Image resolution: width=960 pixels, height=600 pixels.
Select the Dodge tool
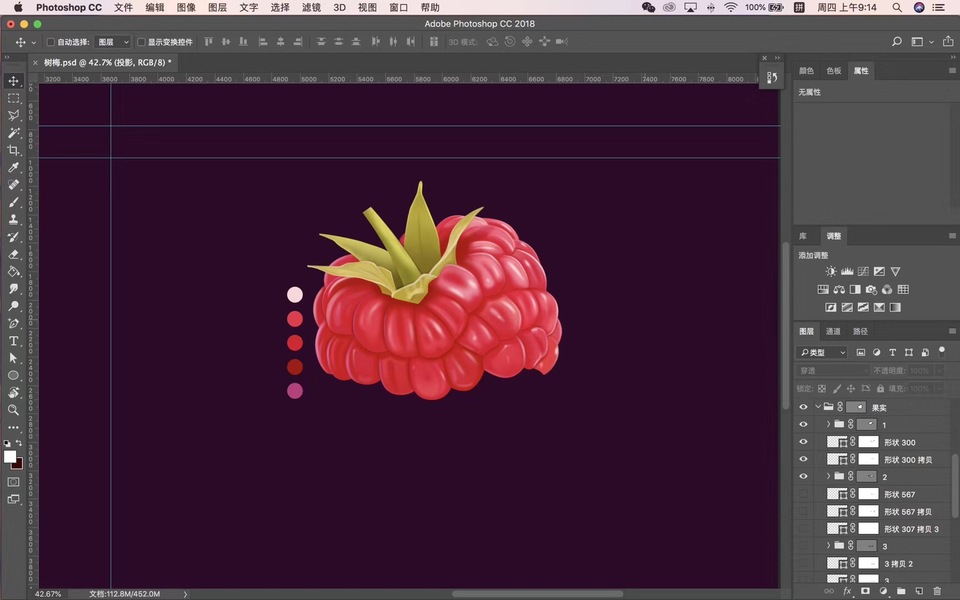(x=13, y=306)
